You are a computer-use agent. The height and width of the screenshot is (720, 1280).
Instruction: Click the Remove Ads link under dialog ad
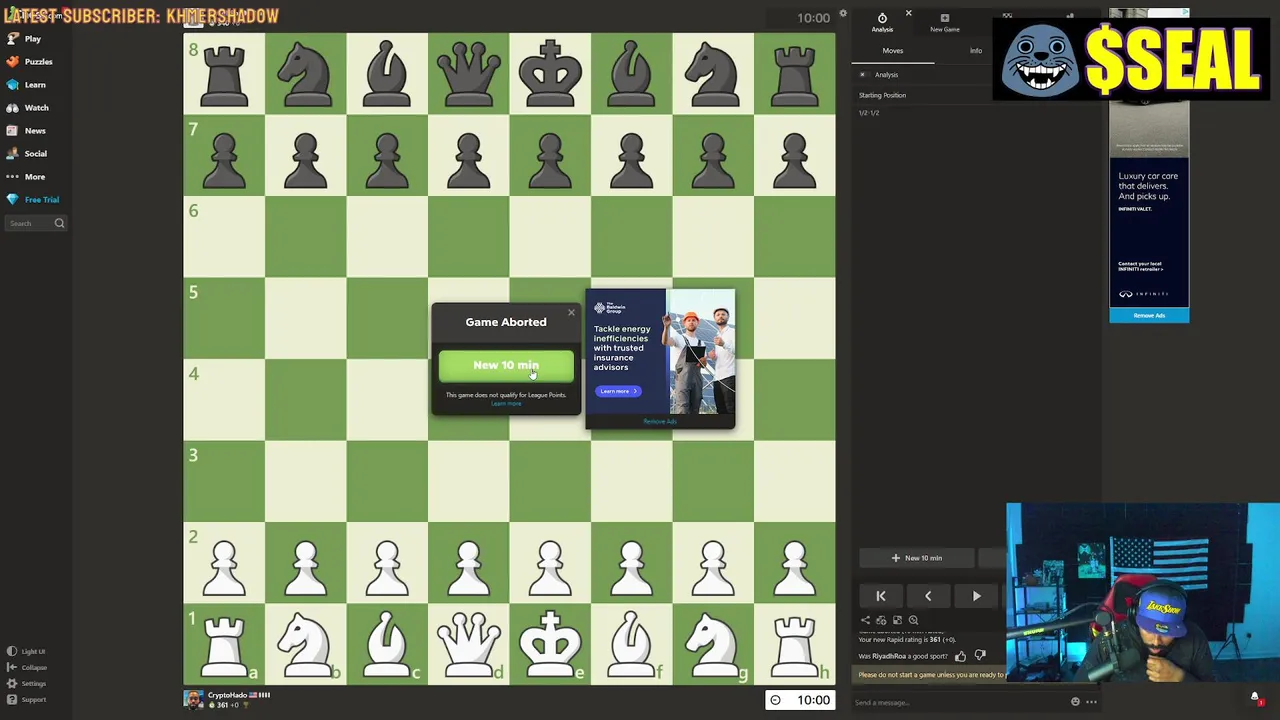tap(660, 422)
